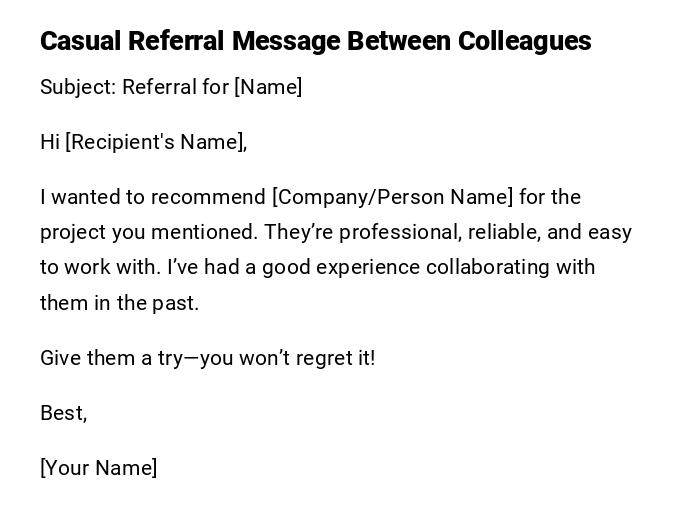Click the line "Give them a try"
Screen dimensions: 700x530
tap(111, 358)
